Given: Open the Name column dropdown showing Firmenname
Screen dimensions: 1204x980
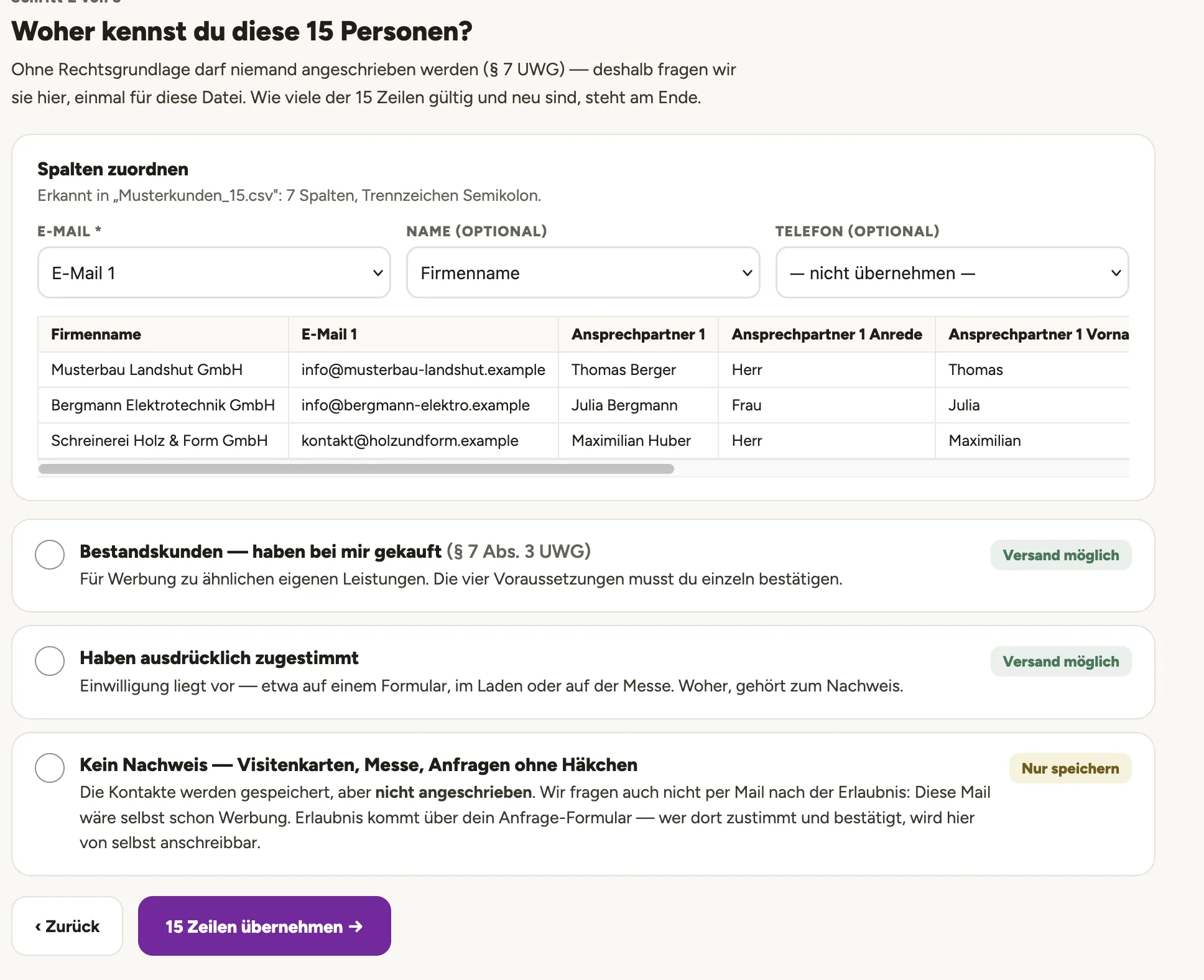Looking at the screenshot, I should (583, 273).
